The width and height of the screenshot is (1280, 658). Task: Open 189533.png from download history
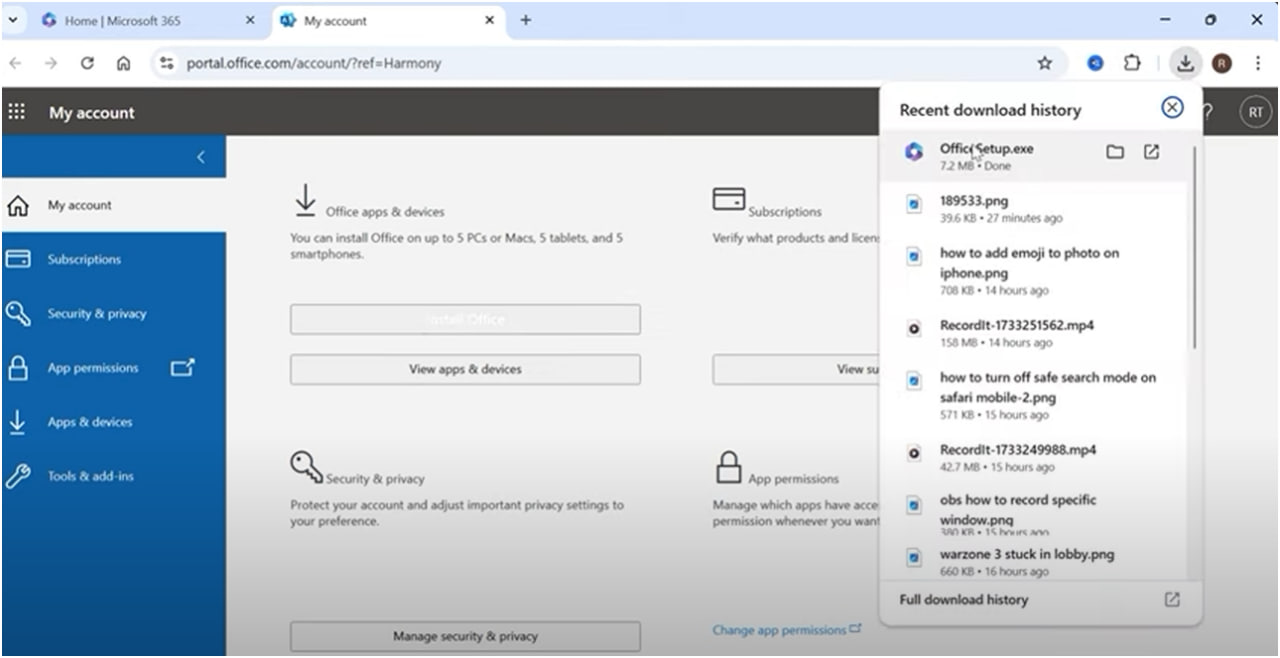coord(1035,208)
